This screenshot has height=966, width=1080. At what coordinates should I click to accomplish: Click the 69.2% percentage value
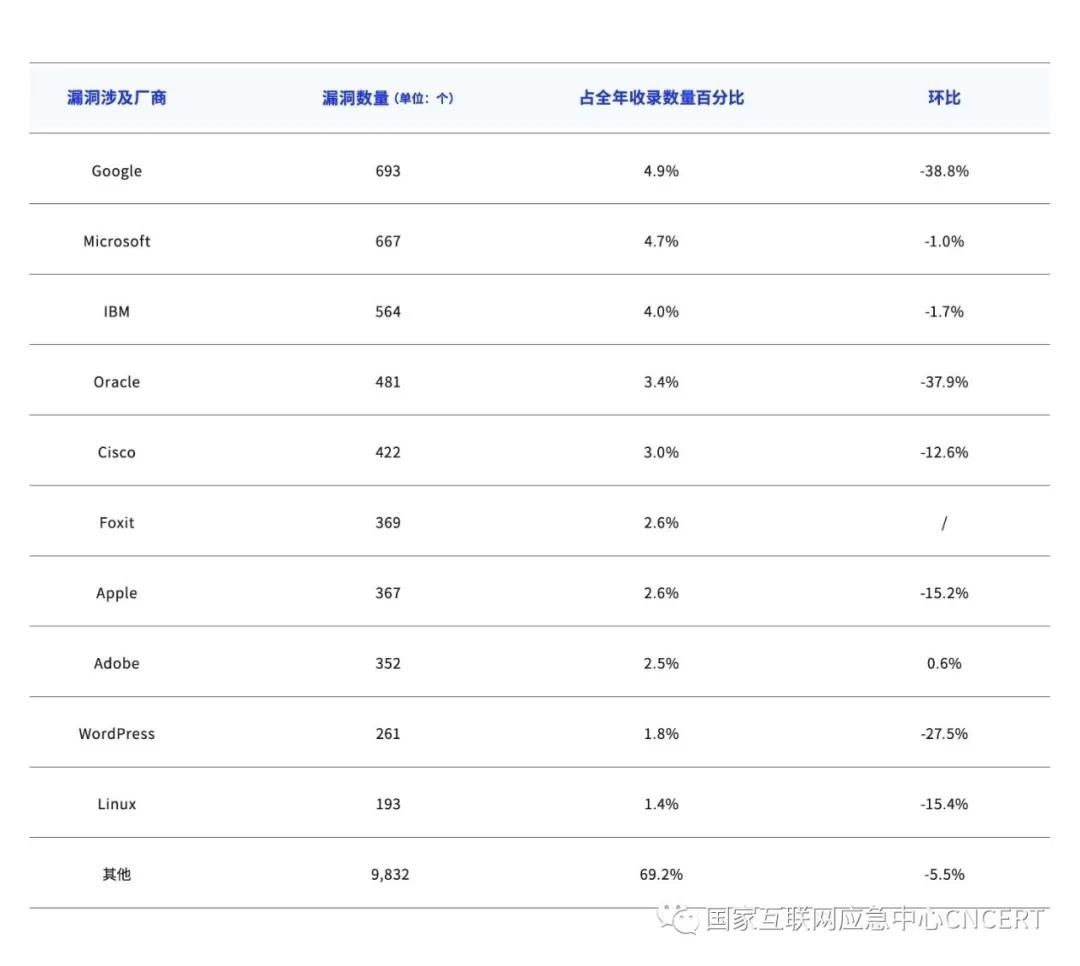tap(661, 874)
